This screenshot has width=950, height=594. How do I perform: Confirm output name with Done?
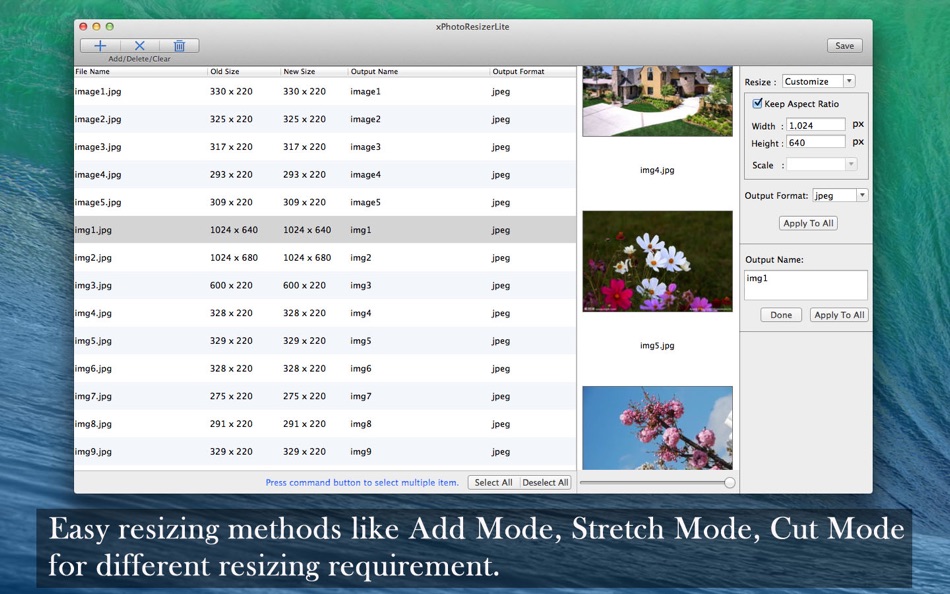tap(781, 315)
